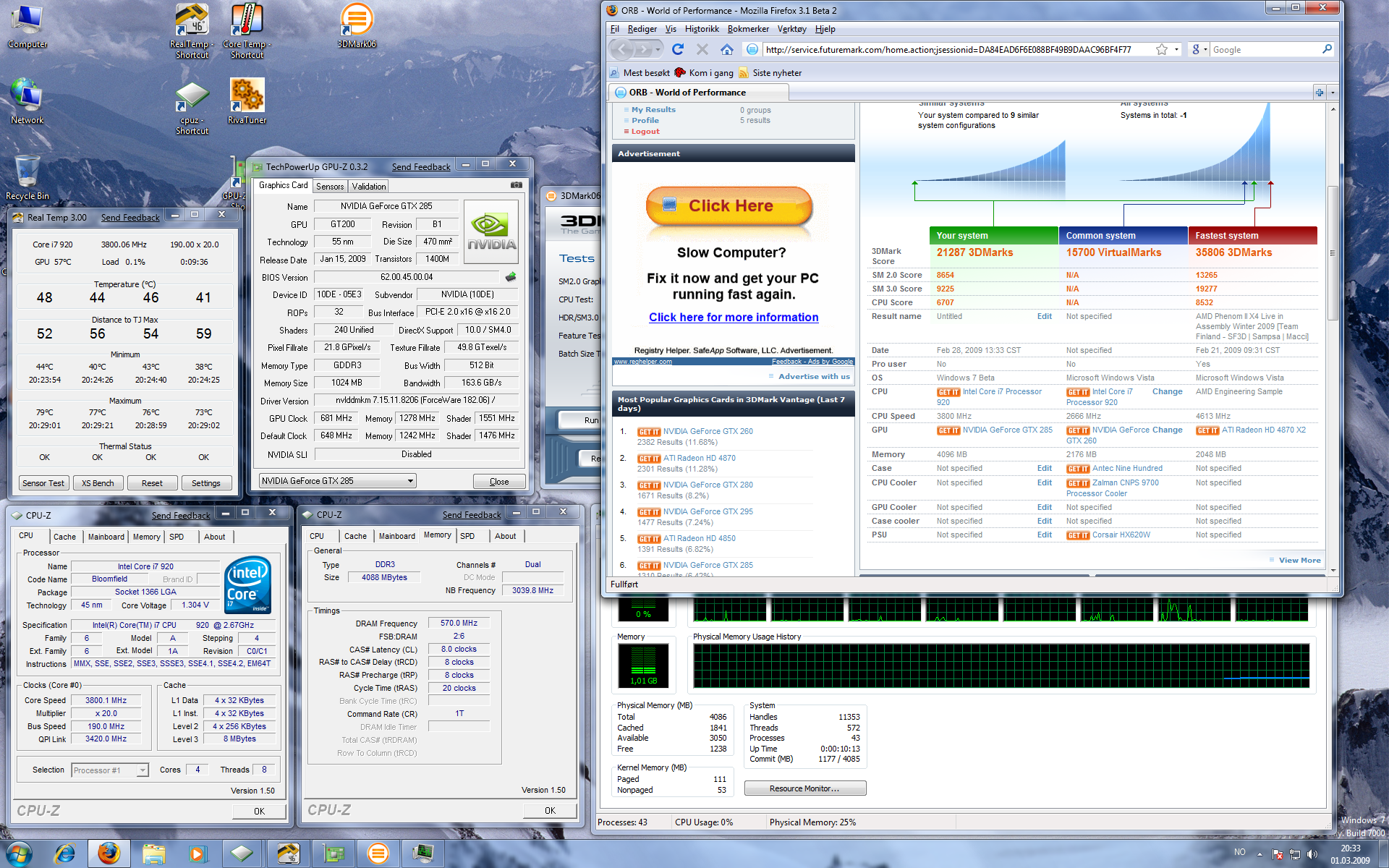Open the Bokmerker menu in Firefox
Viewport: 1389px width, 868px height.
point(748,29)
